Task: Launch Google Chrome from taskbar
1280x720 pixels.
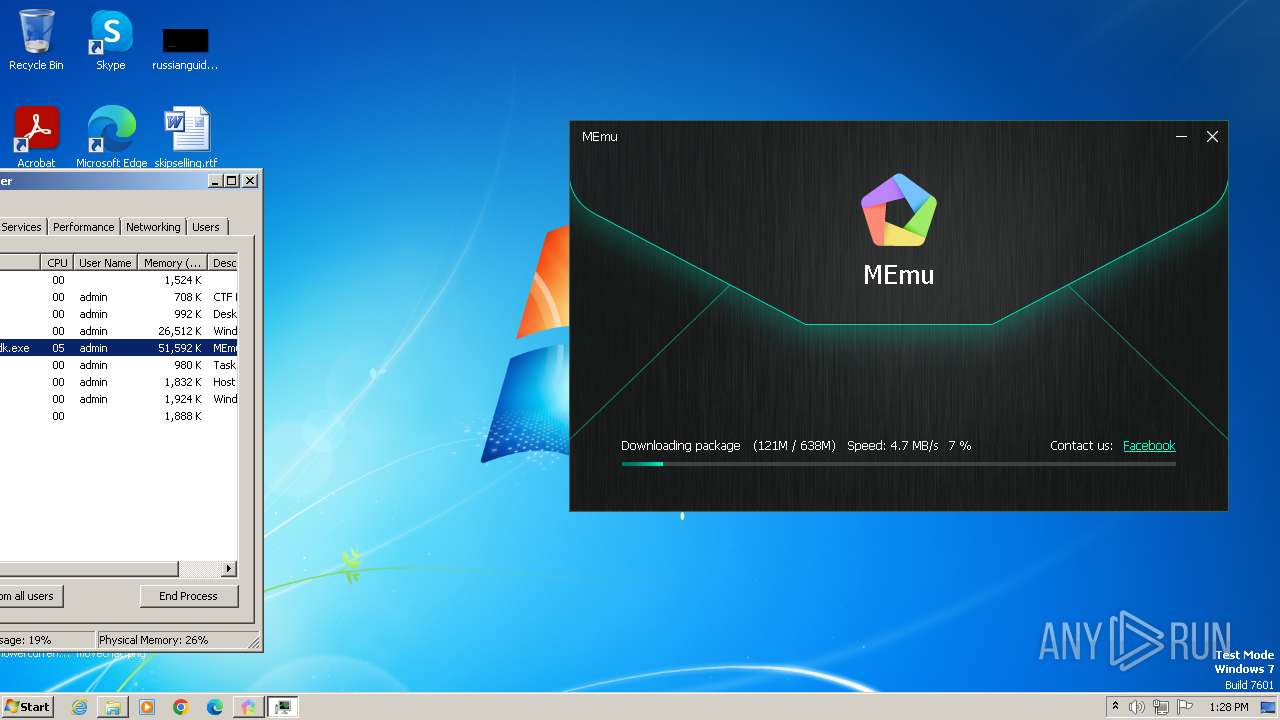Action: coord(181,707)
